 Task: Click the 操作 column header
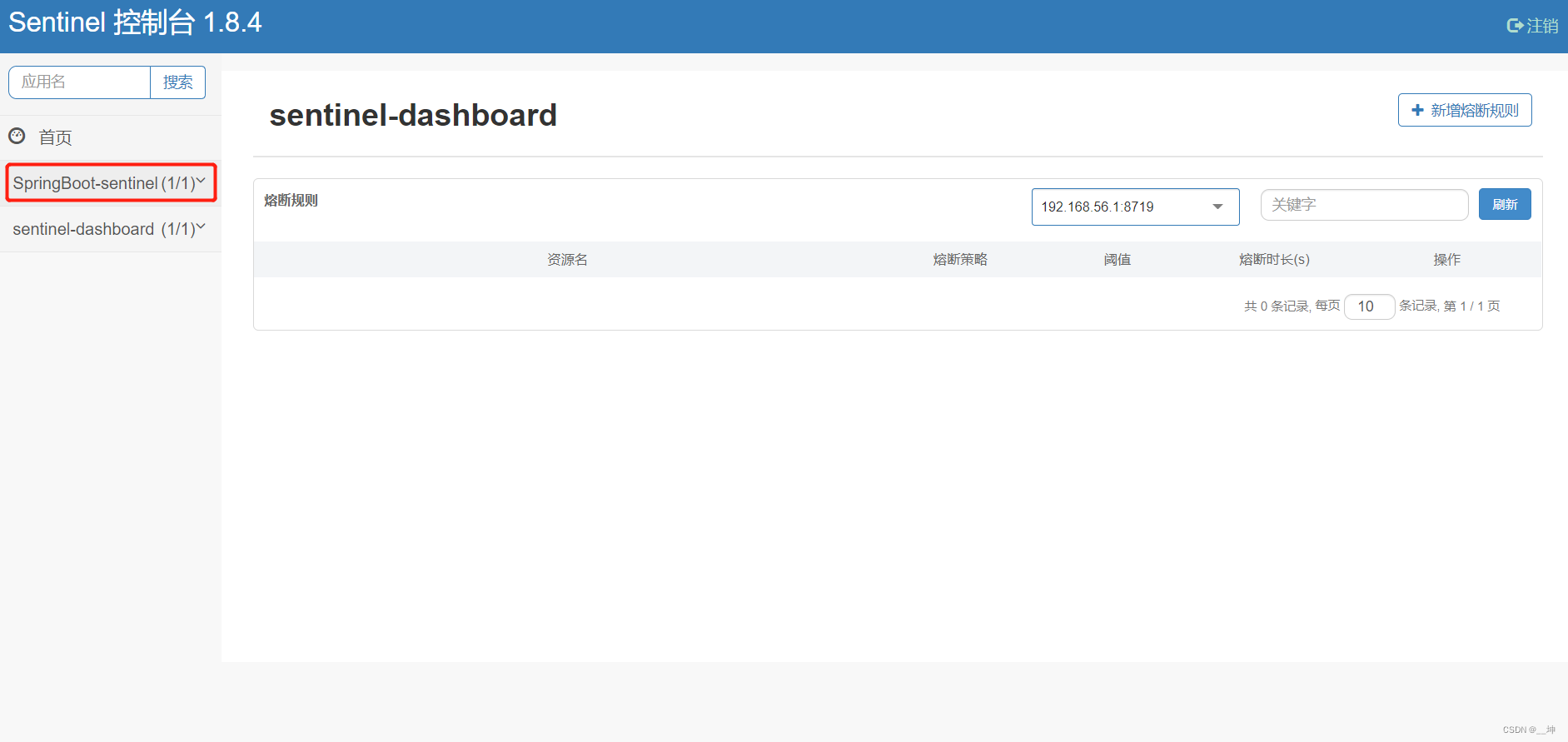pyautogui.click(x=1446, y=260)
